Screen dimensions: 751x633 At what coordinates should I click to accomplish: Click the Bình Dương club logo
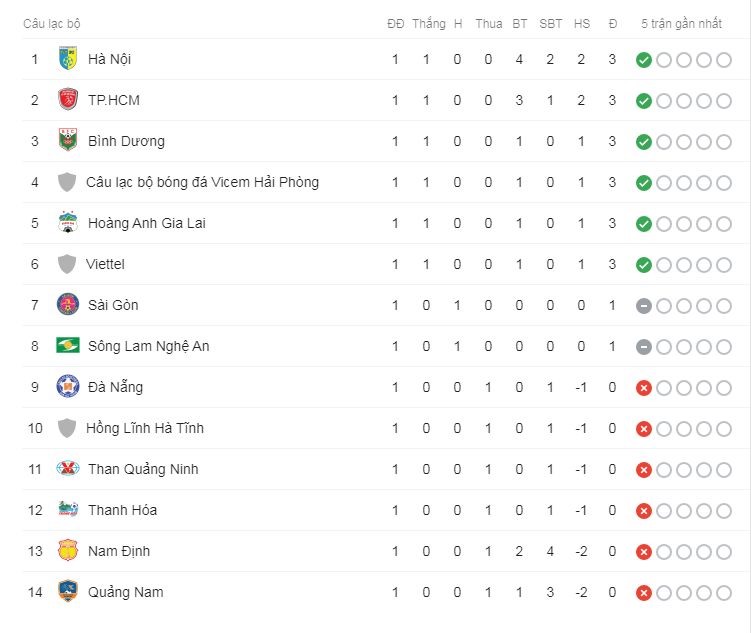pos(68,140)
